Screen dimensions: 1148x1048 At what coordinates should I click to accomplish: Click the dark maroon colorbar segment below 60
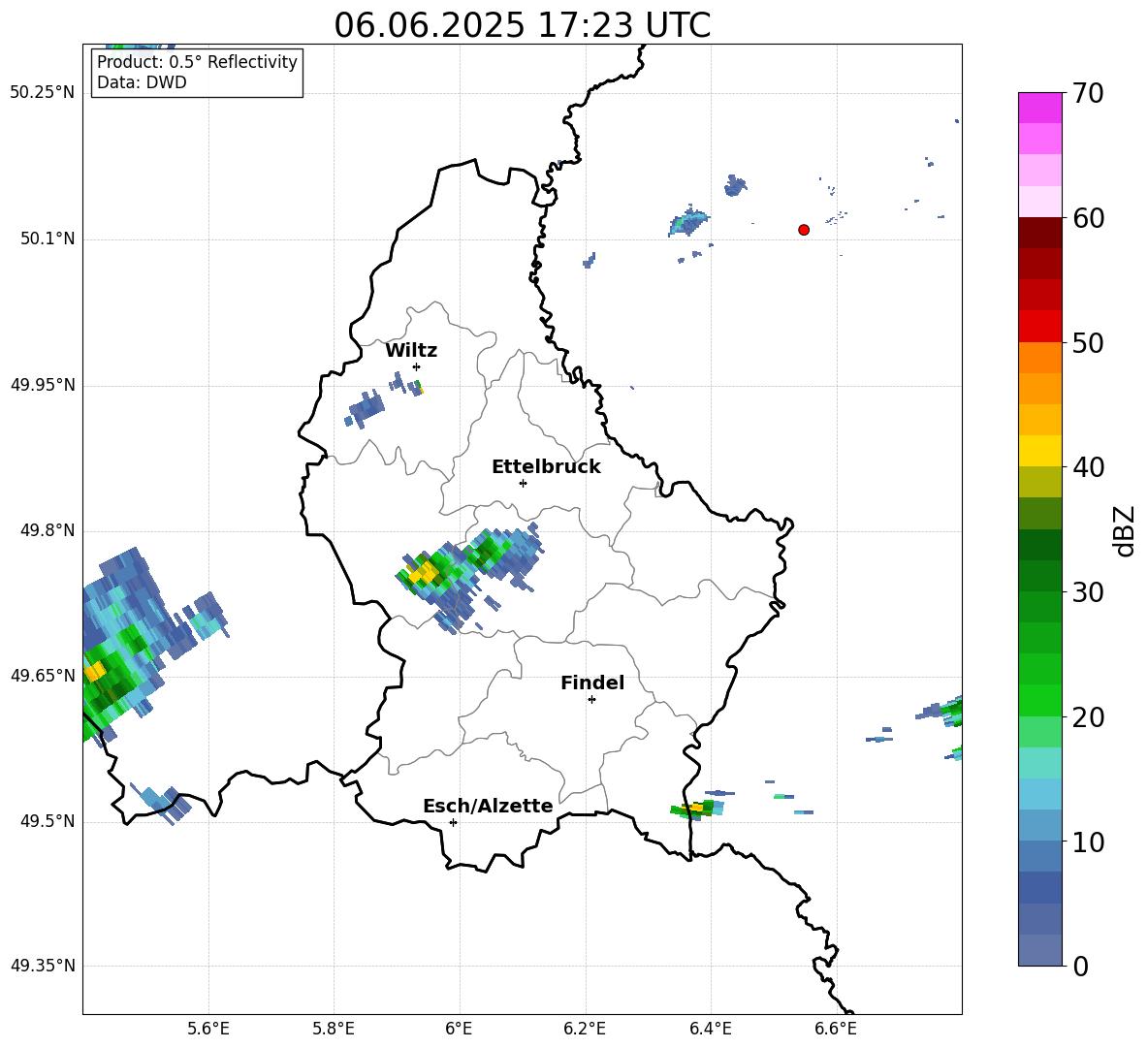(1040, 234)
